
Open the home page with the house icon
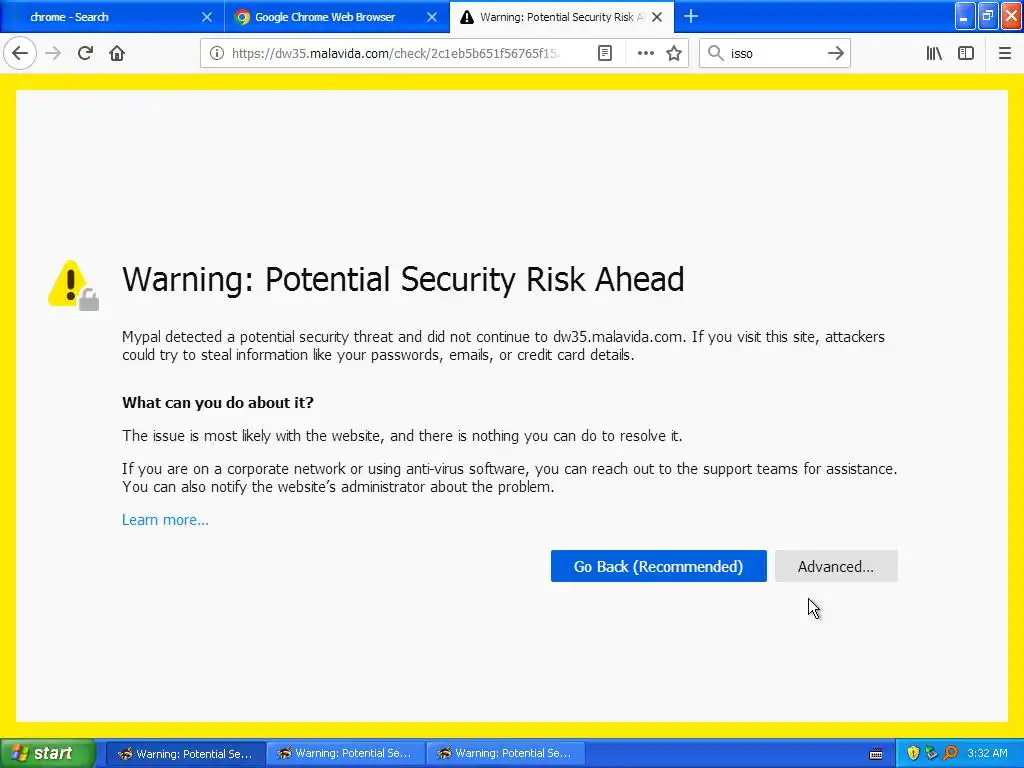pyautogui.click(x=117, y=53)
